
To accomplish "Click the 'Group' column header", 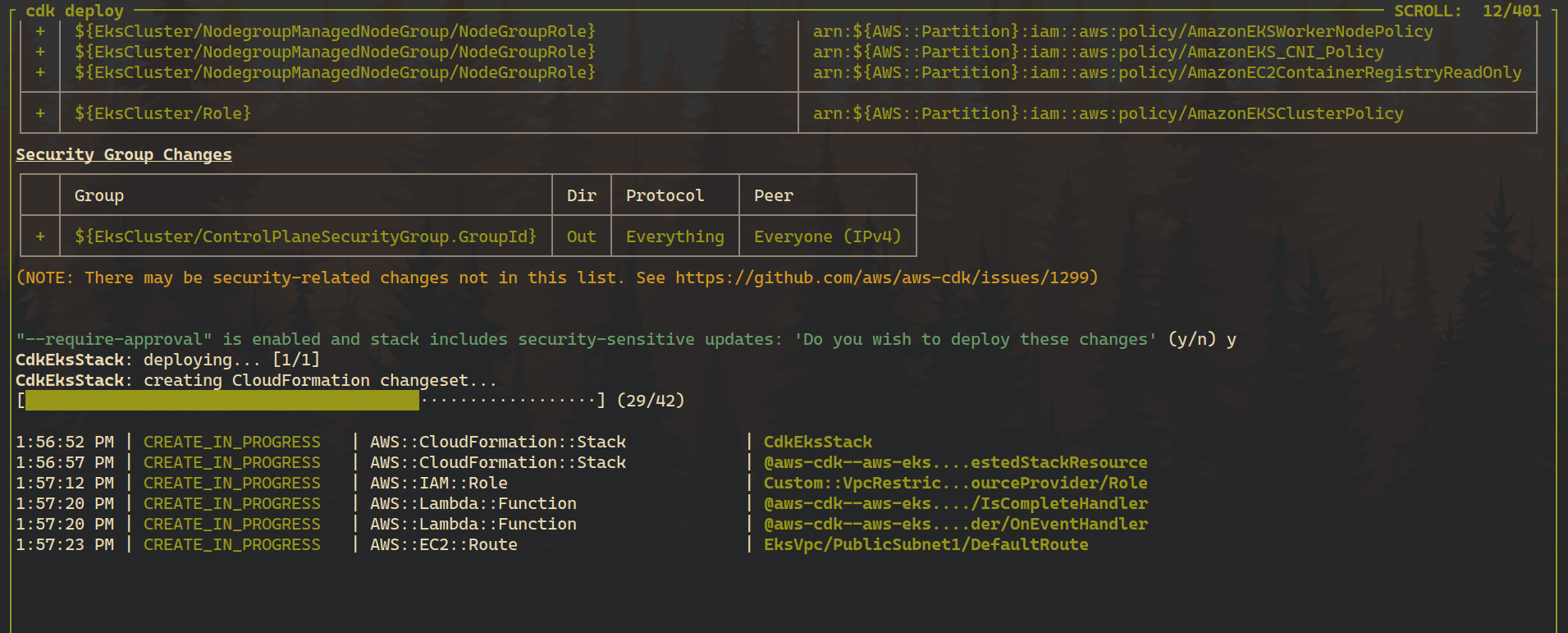I will 99,195.
